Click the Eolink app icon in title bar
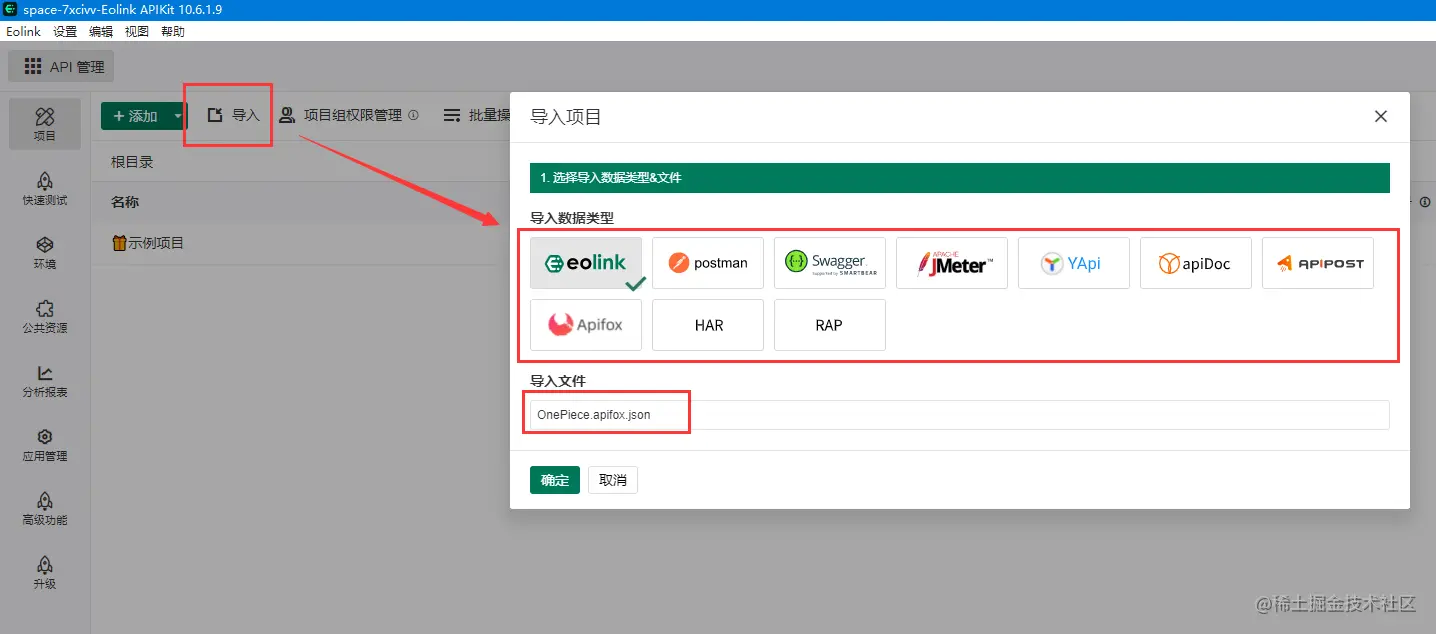1436x634 pixels. click(11, 9)
